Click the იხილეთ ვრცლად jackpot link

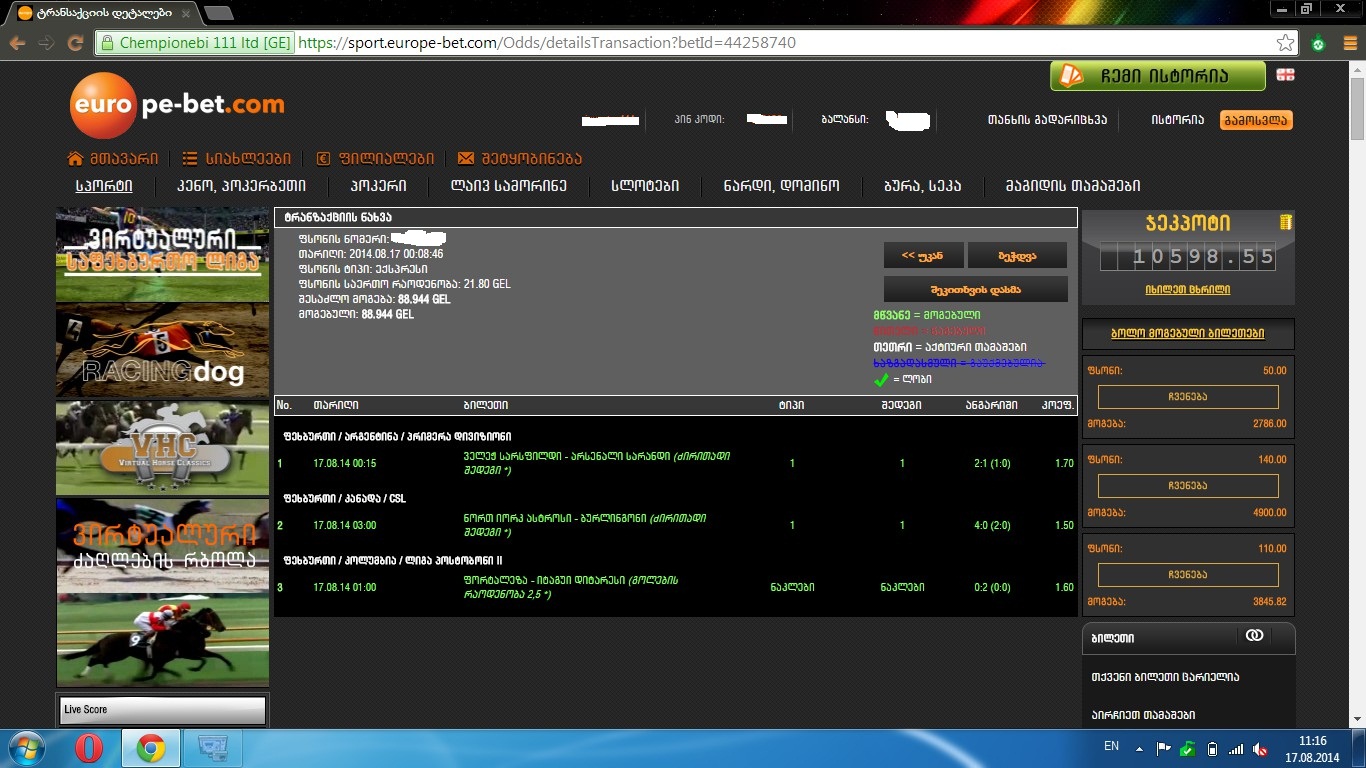(x=1187, y=289)
